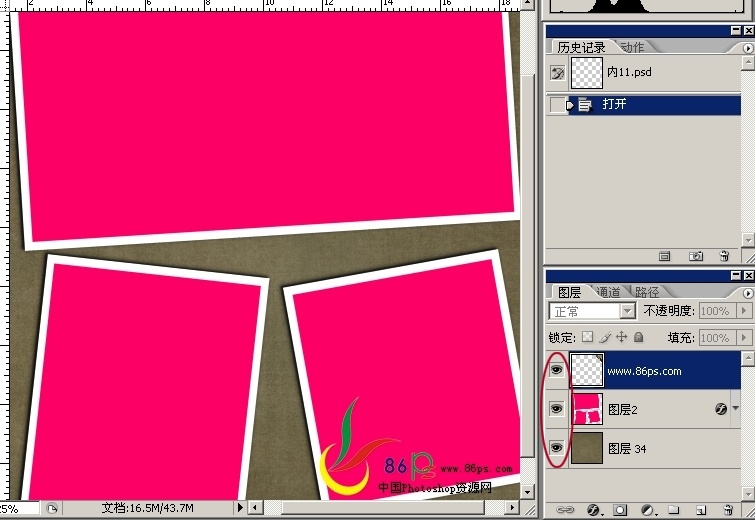Create new fill or adjustment layer

pos(648,509)
